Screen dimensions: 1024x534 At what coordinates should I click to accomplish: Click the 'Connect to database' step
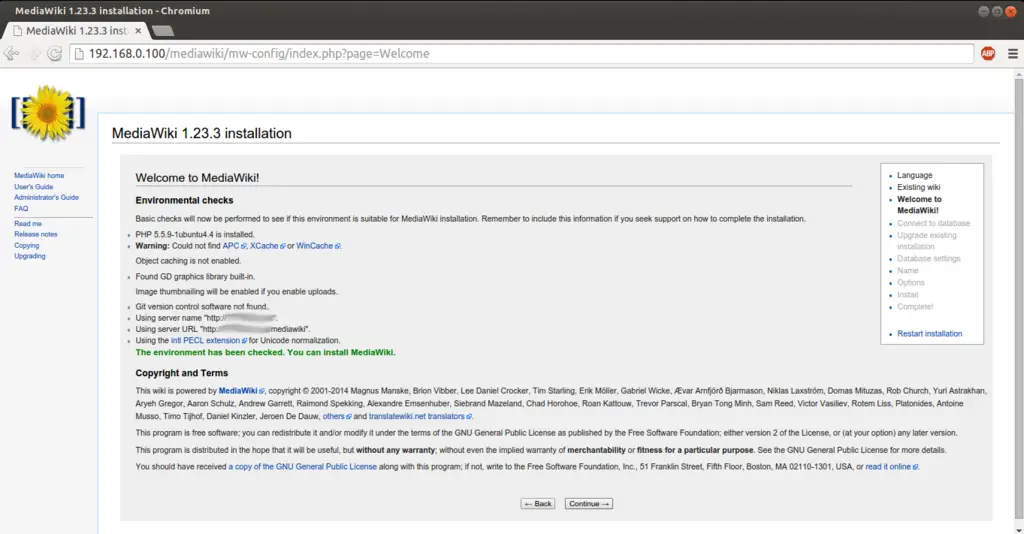click(933, 223)
